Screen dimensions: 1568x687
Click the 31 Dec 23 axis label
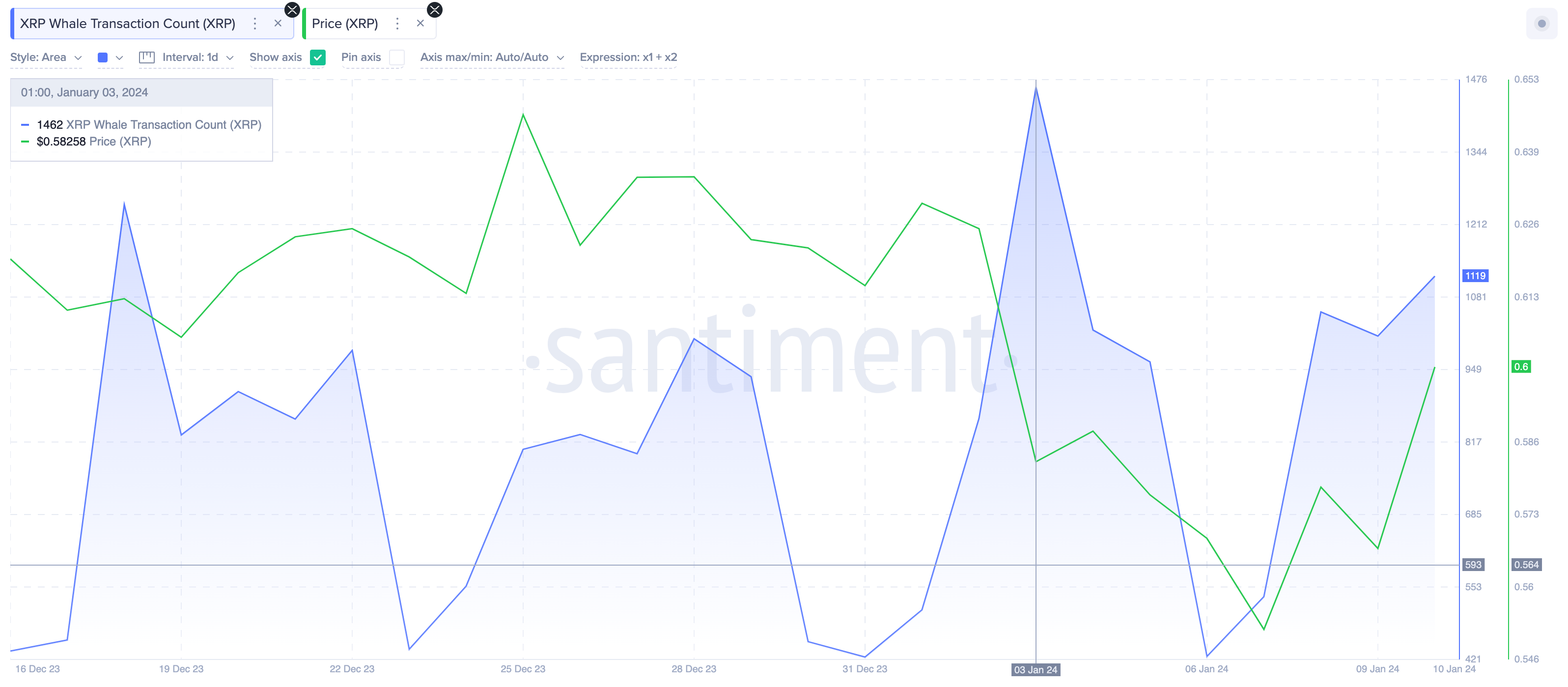(x=865, y=669)
